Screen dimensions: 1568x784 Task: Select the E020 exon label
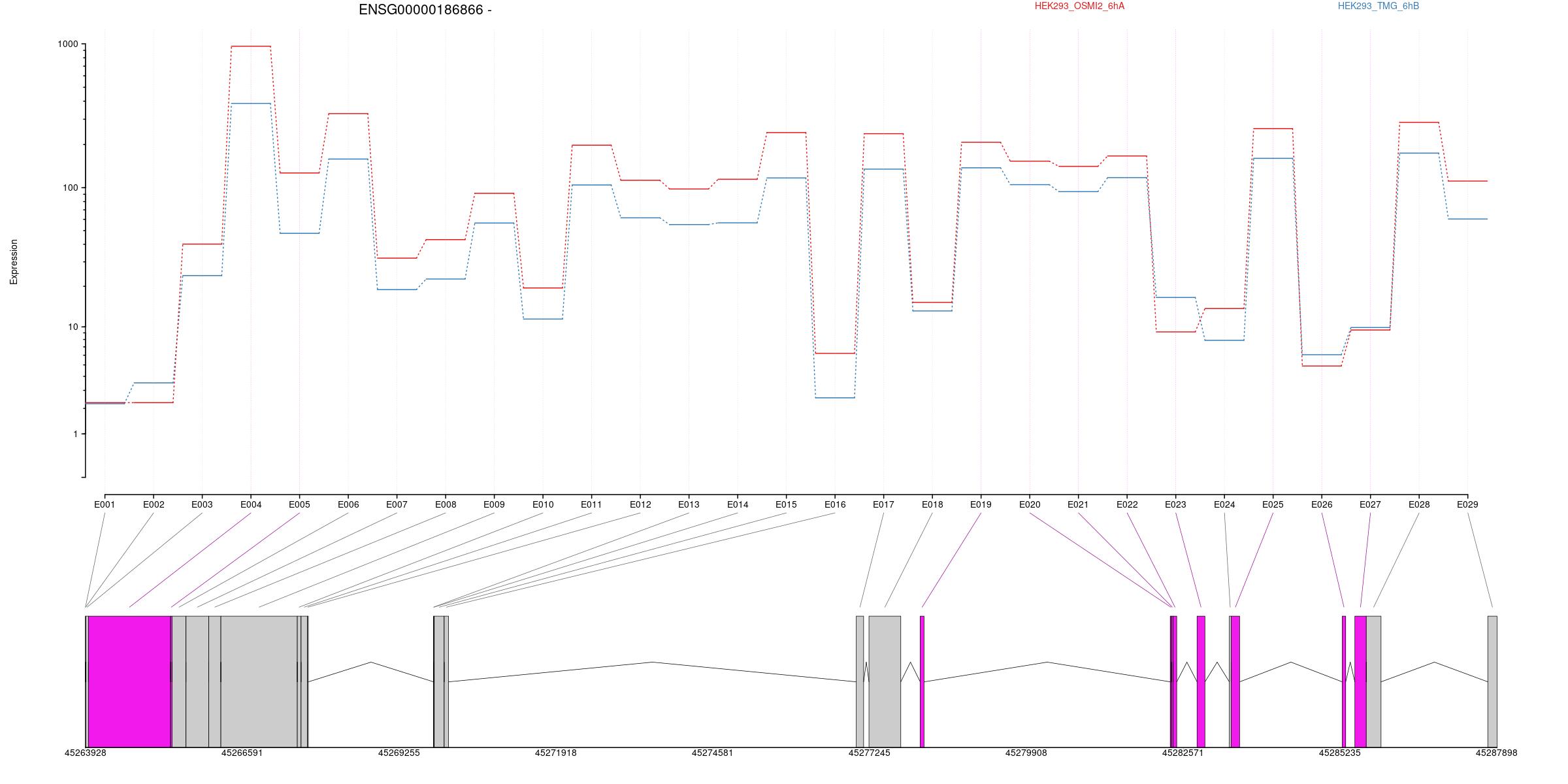pyautogui.click(x=1030, y=504)
